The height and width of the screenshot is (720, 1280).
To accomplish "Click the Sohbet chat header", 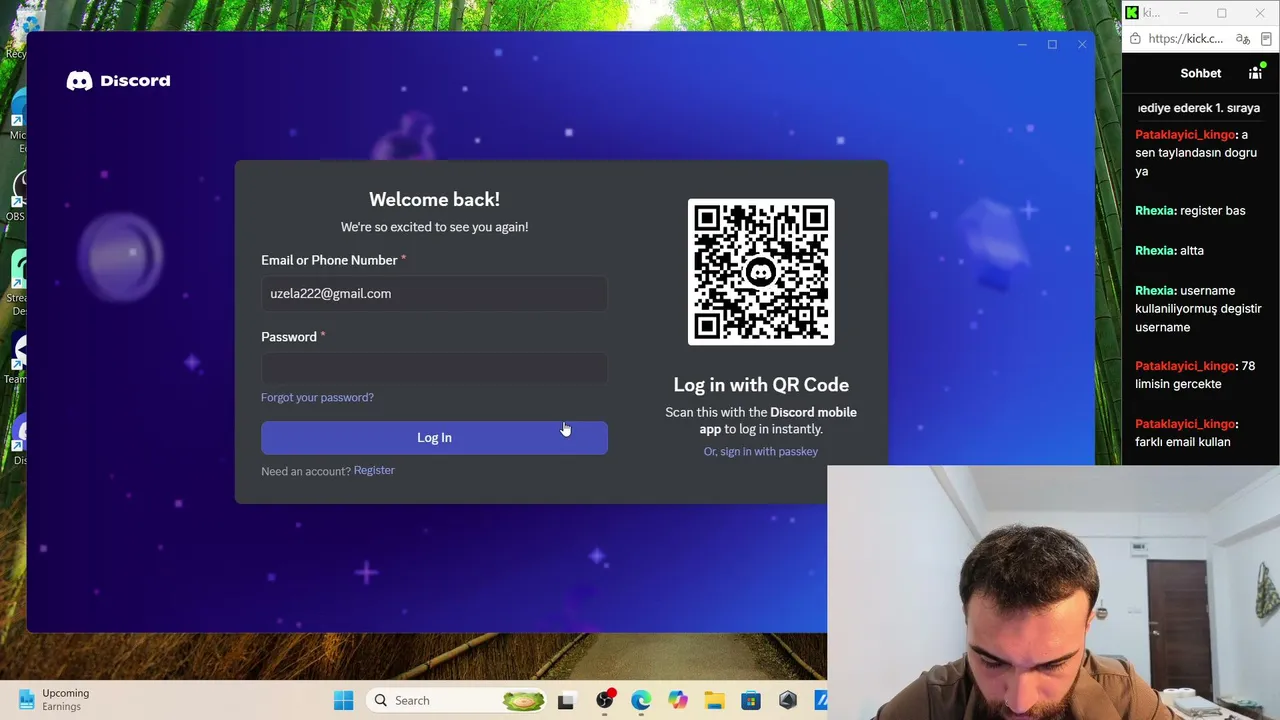I will click(1200, 73).
